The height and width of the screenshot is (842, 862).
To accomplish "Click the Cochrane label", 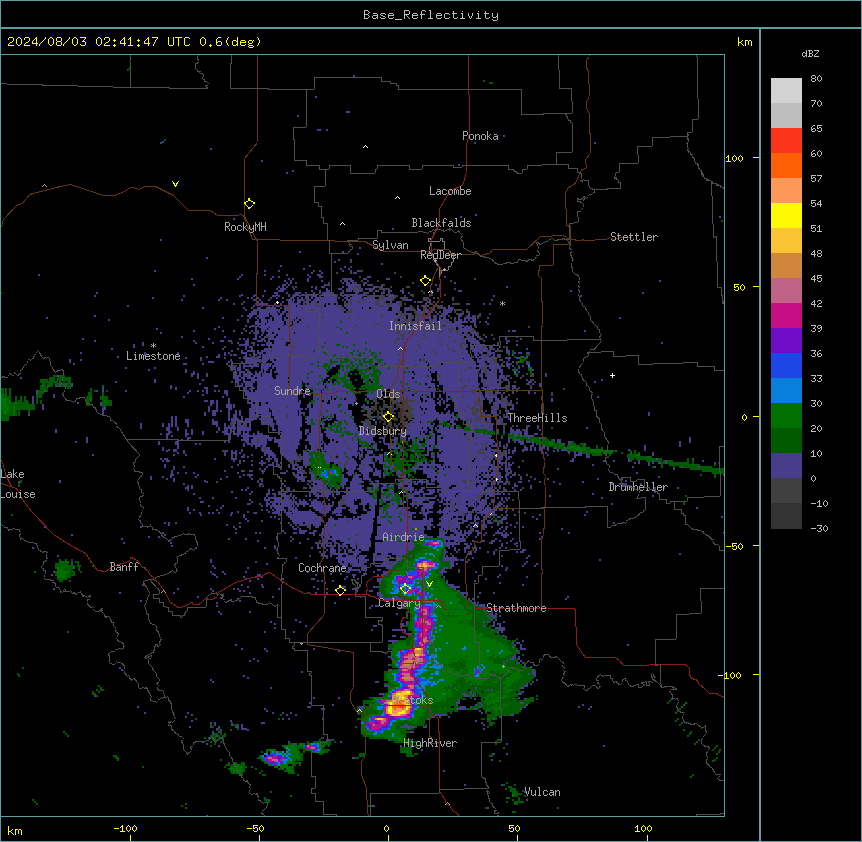I will pyautogui.click(x=322, y=568).
